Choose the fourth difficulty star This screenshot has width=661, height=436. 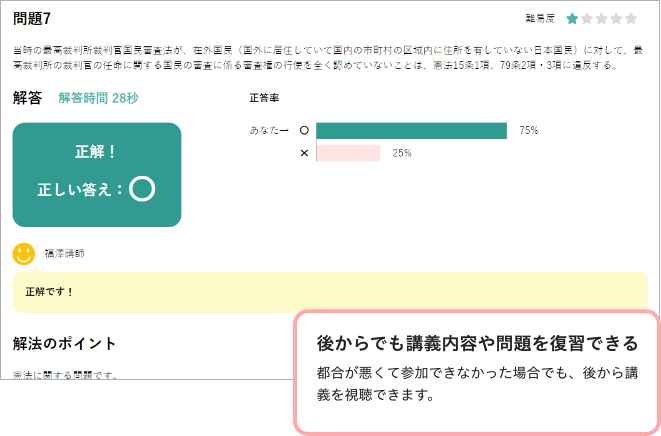(616, 19)
